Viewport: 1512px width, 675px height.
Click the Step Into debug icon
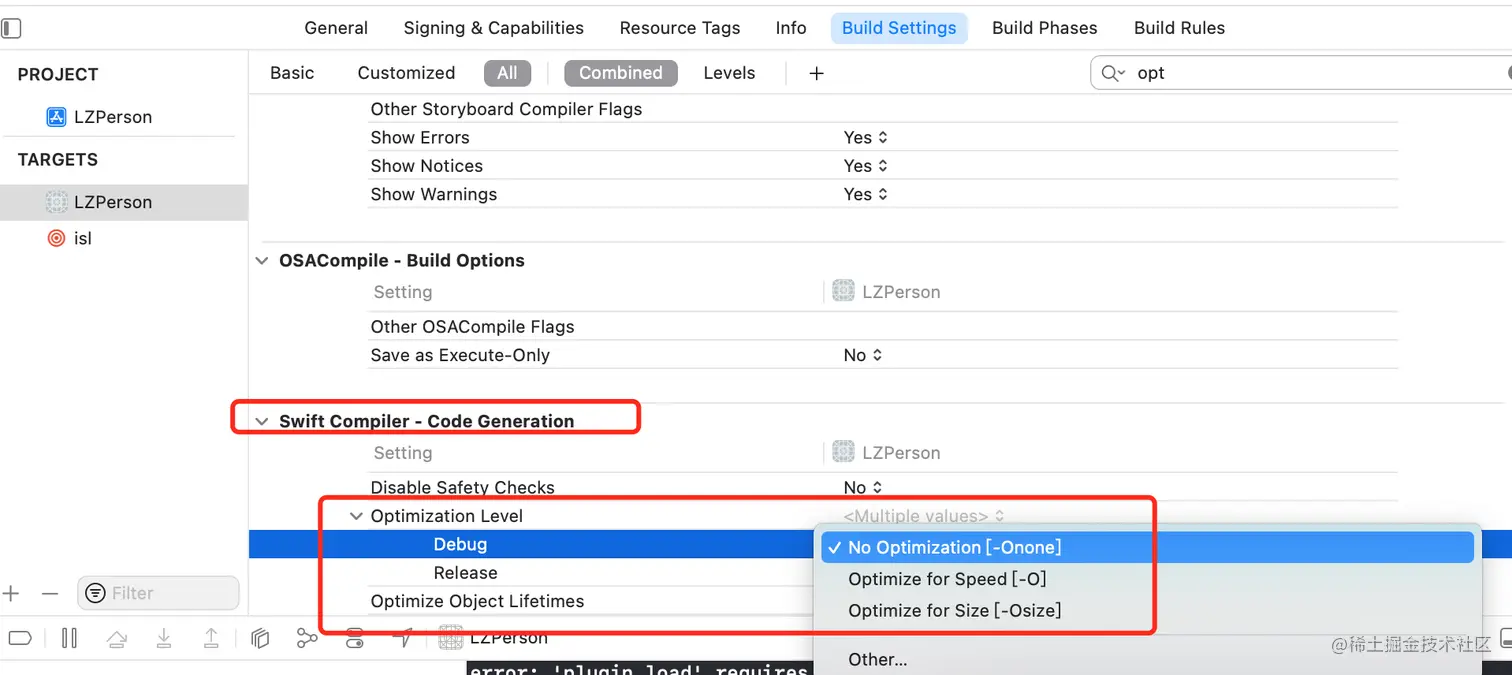(x=164, y=638)
